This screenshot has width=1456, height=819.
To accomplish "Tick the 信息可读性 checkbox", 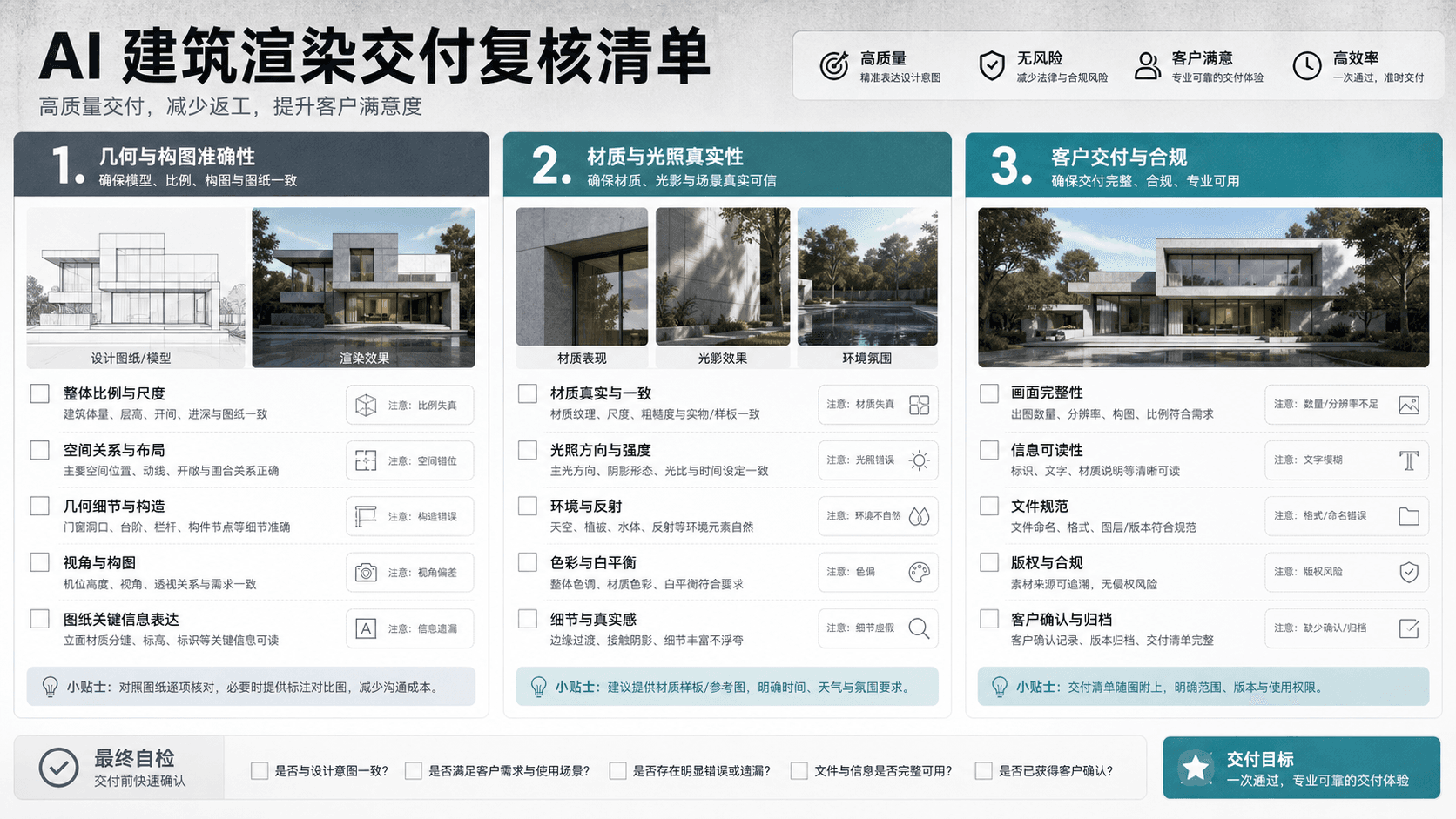I will (989, 450).
